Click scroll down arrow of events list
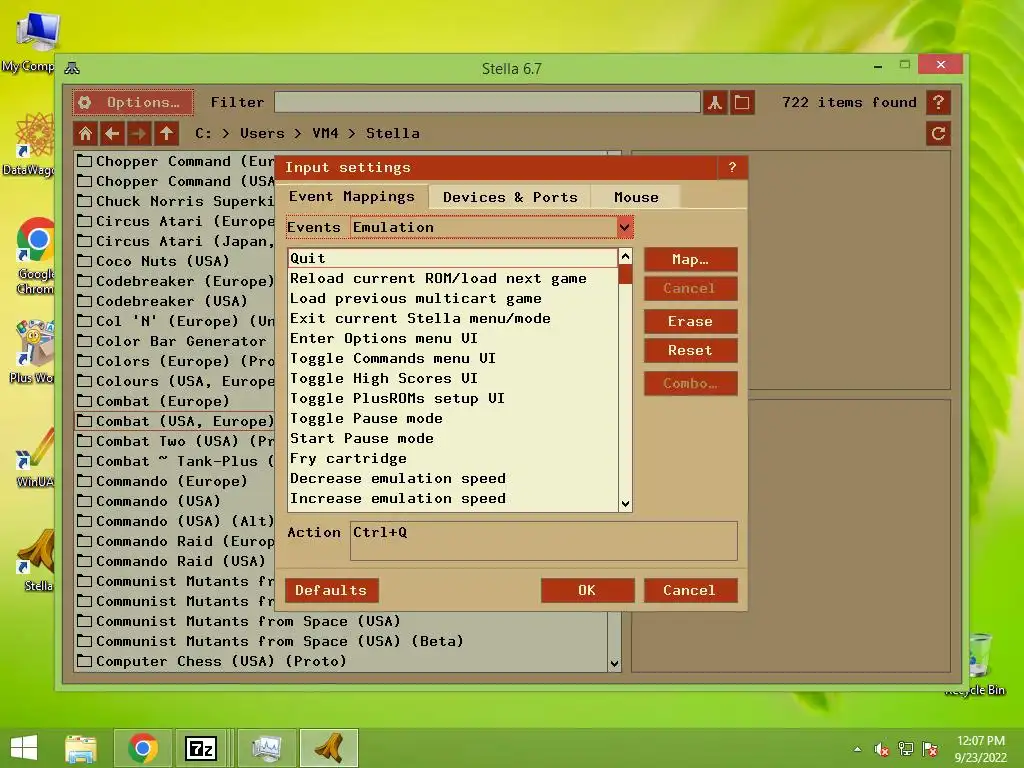 625,504
